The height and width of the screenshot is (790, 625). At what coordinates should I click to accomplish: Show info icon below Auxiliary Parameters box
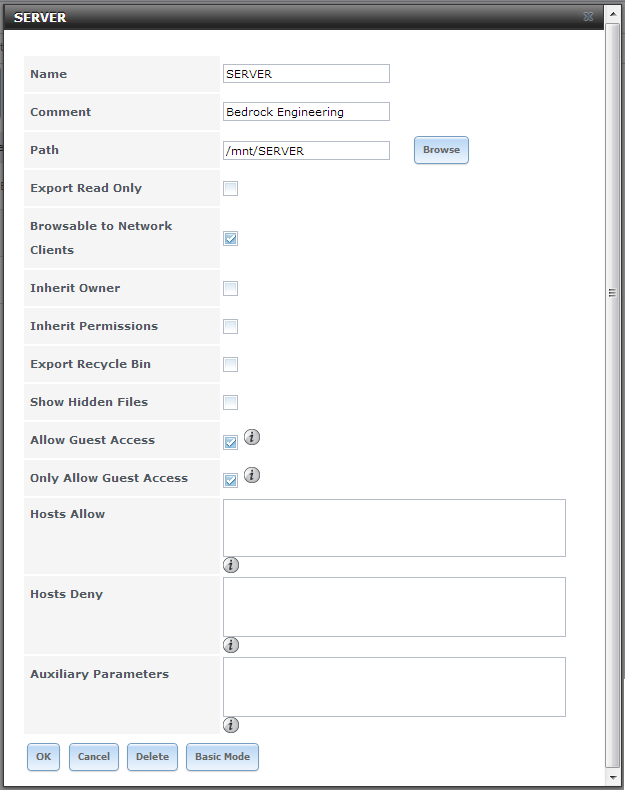(x=231, y=725)
